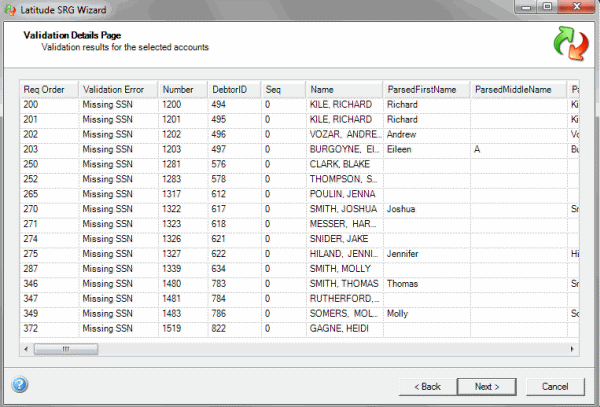Select the MESSER, HAR... name cell
This screenshot has width=600, height=407.
click(344, 224)
